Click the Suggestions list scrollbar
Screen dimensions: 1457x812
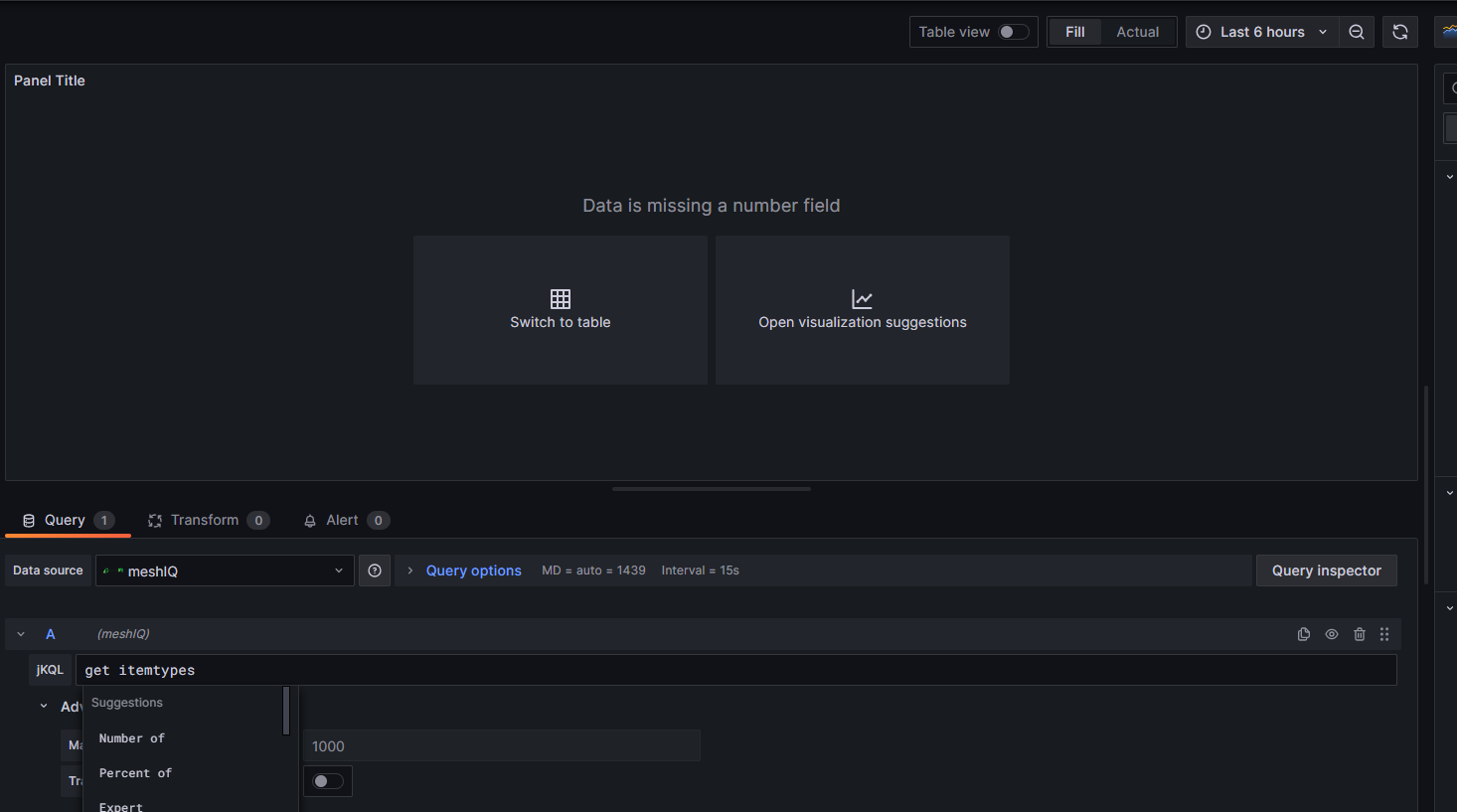coord(286,711)
